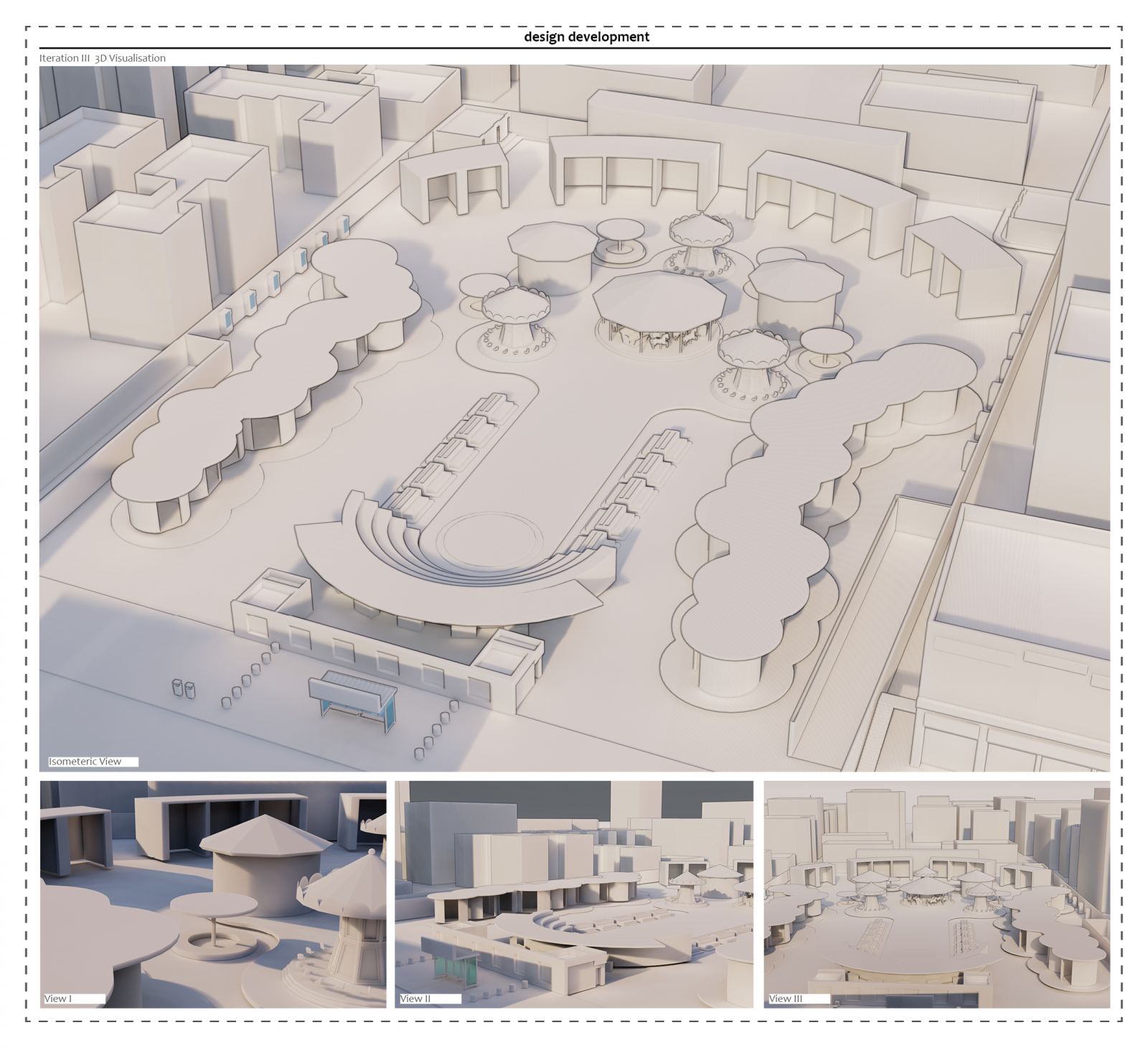Click the 'View II' label
Image resolution: width=1148 pixels, height=1048 pixels.
pos(416,998)
